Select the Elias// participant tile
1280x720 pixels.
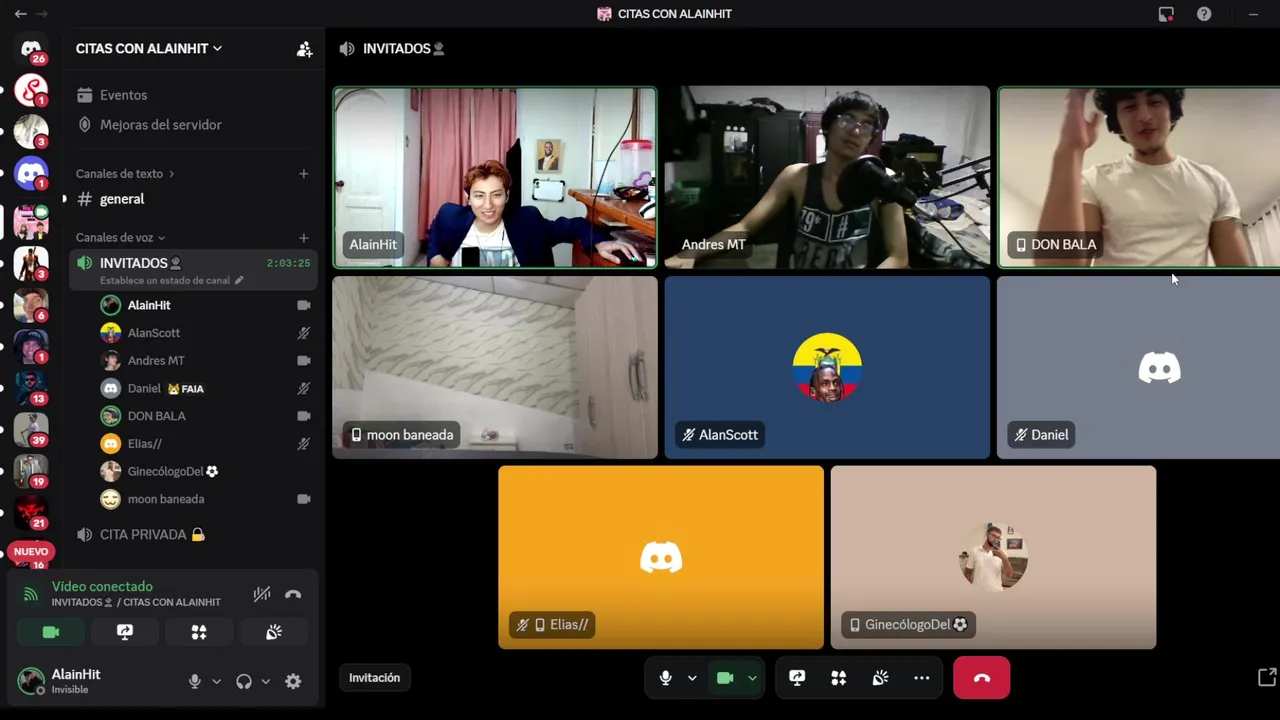tap(661, 558)
